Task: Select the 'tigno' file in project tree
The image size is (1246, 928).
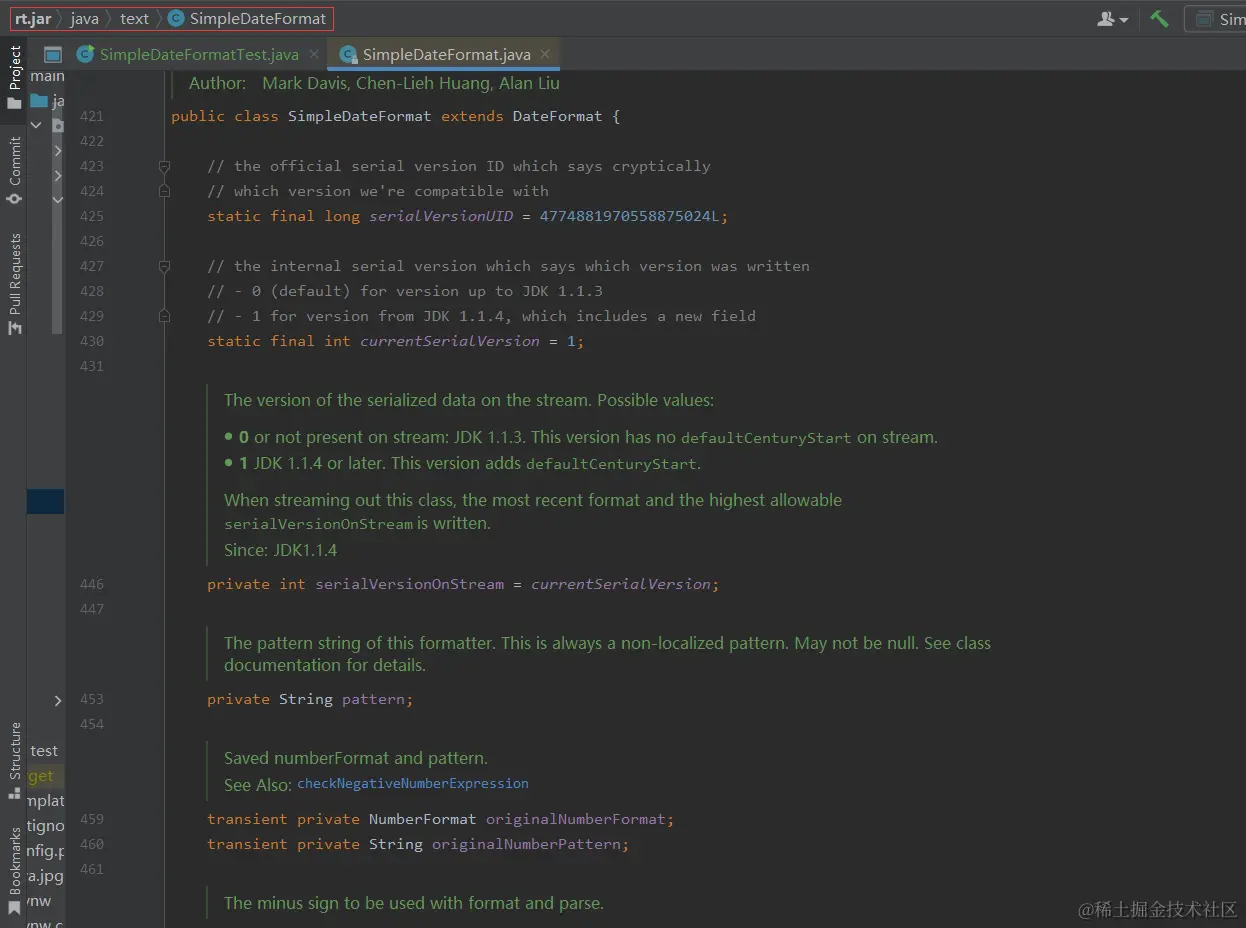Action: point(46,826)
